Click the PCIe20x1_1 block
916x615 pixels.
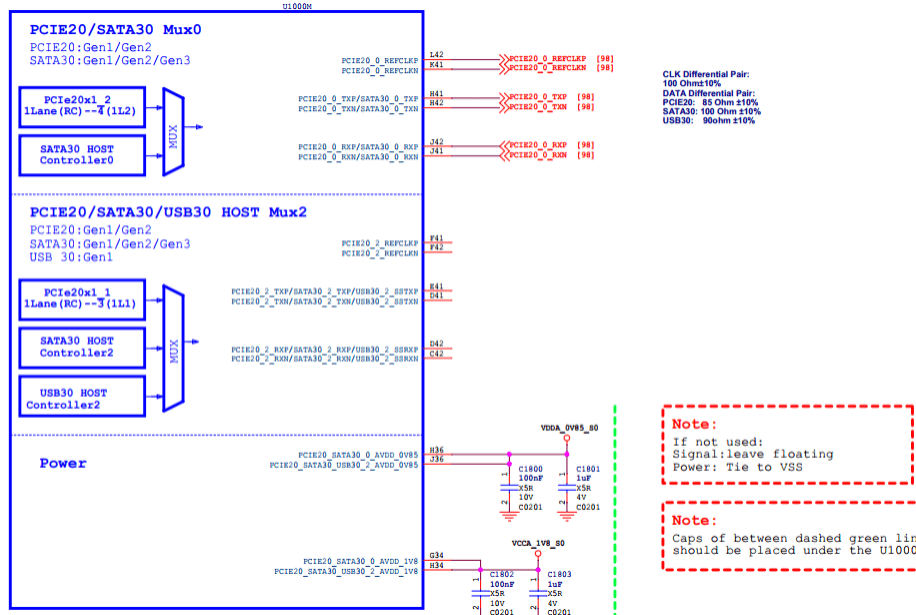(x=82, y=299)
